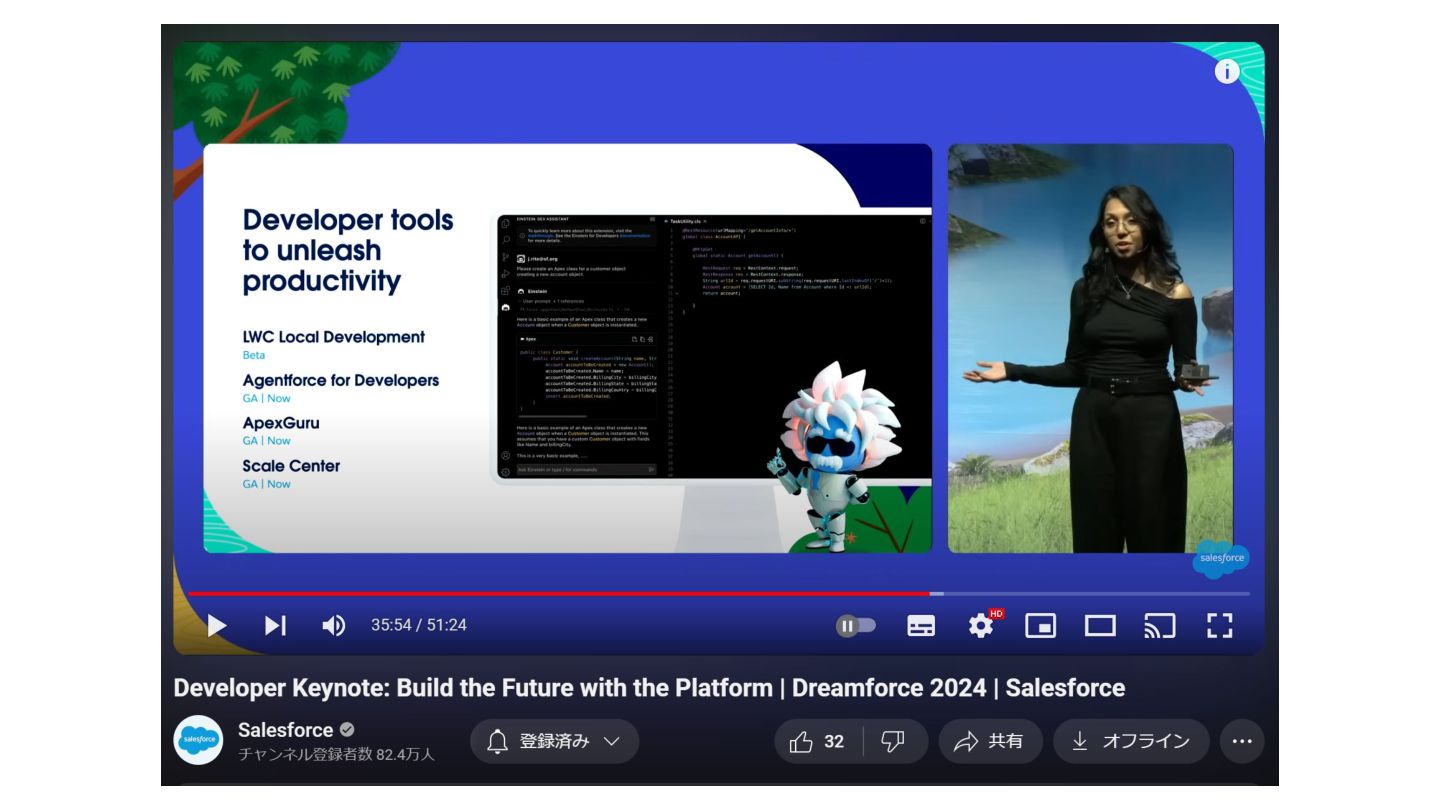
Task: Mute the video volume
Action: [x=333, y=626]
